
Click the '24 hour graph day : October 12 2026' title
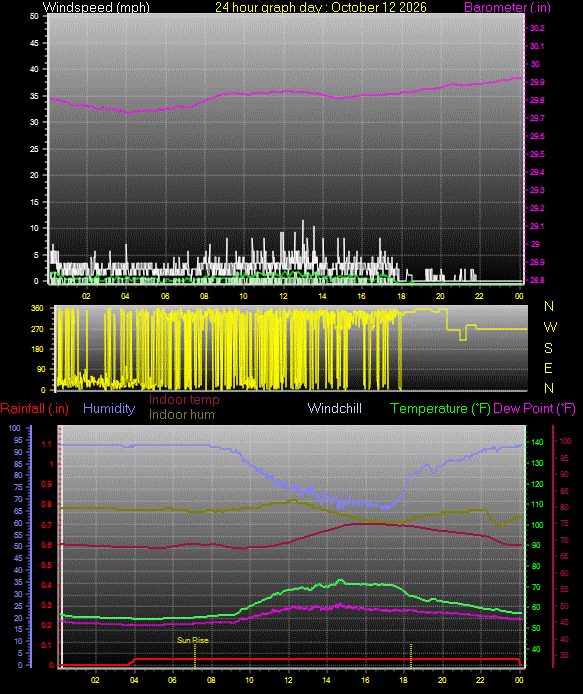321,7
